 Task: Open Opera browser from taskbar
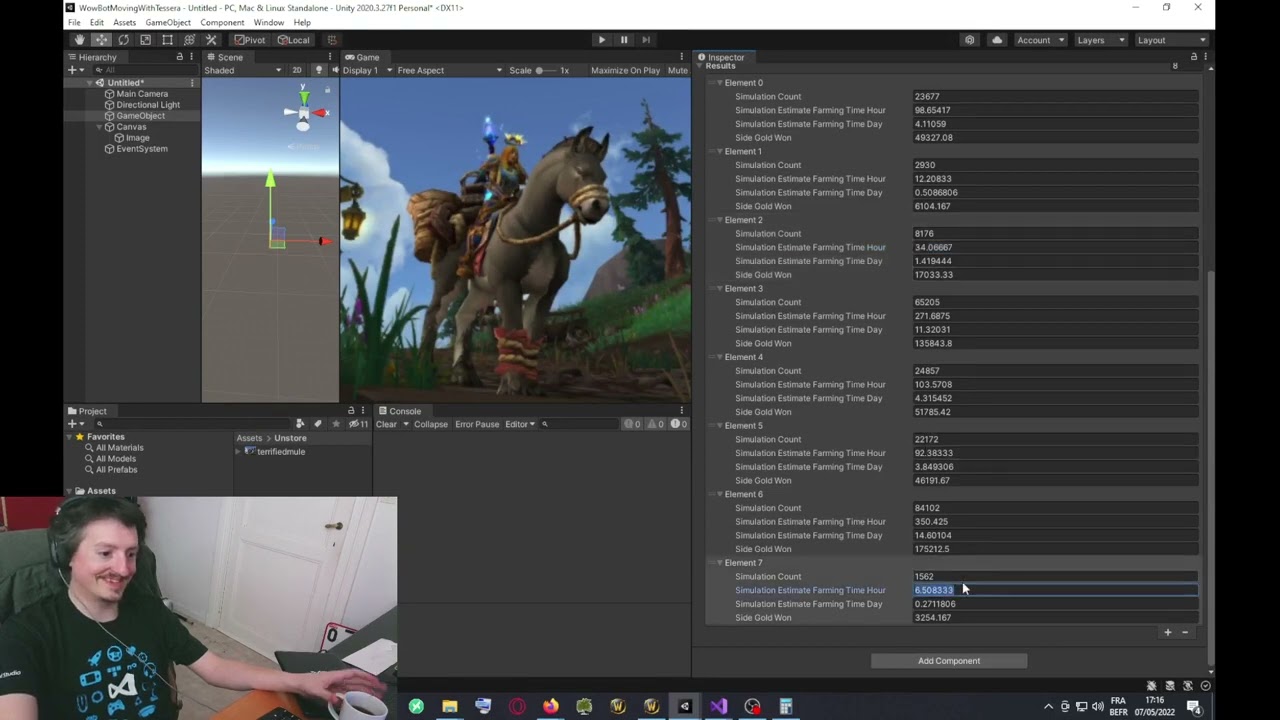point(517,707)
